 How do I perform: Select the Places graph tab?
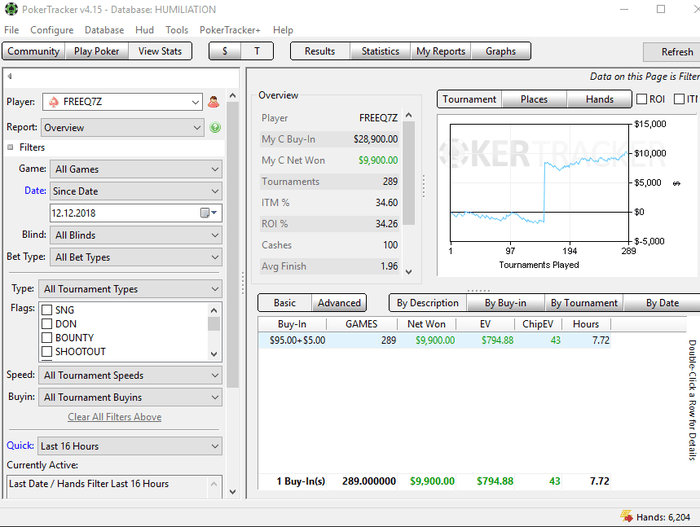(534, 99)
